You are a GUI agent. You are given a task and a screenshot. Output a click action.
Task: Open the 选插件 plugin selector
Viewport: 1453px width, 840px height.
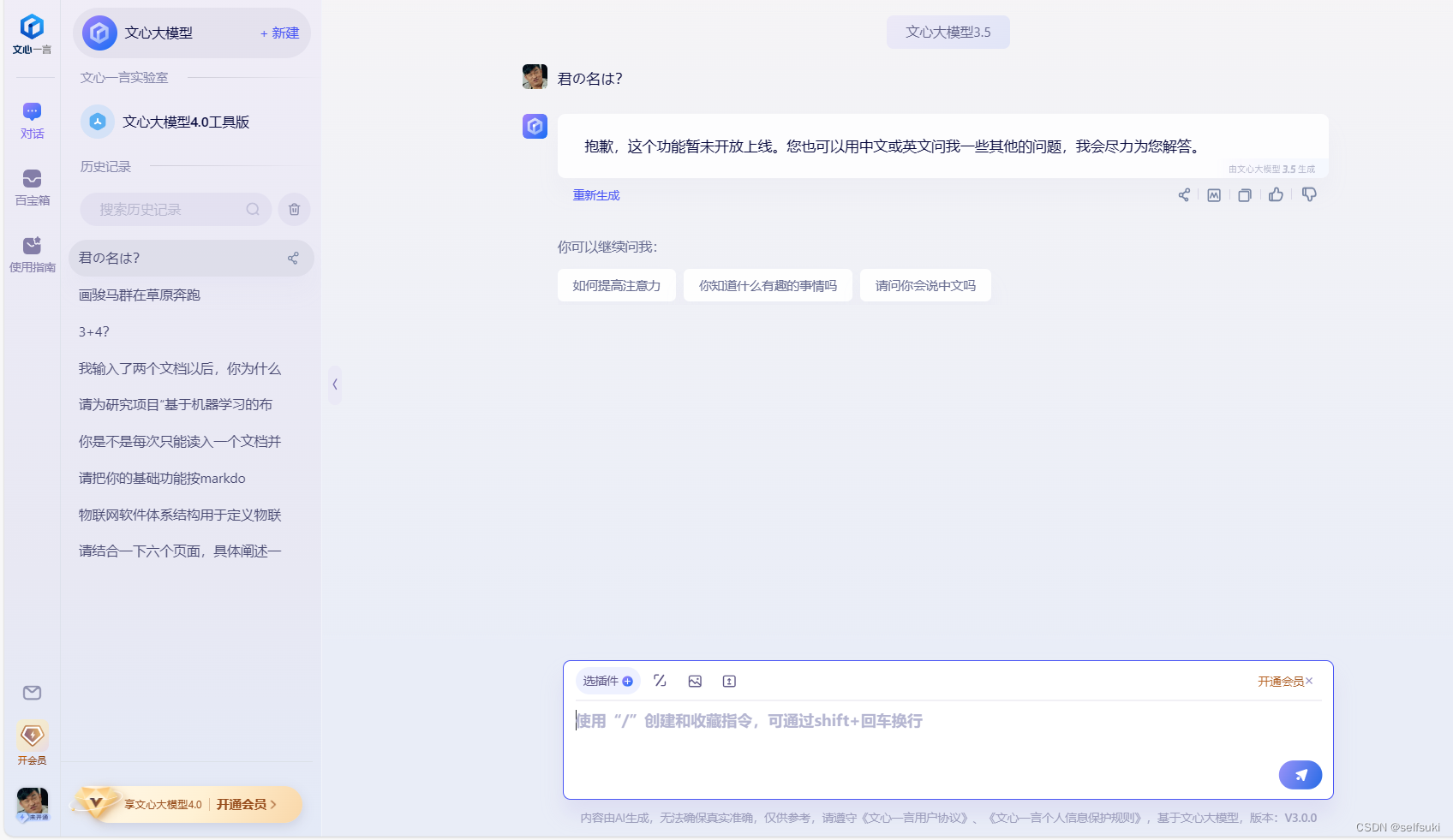pos(607,681)
